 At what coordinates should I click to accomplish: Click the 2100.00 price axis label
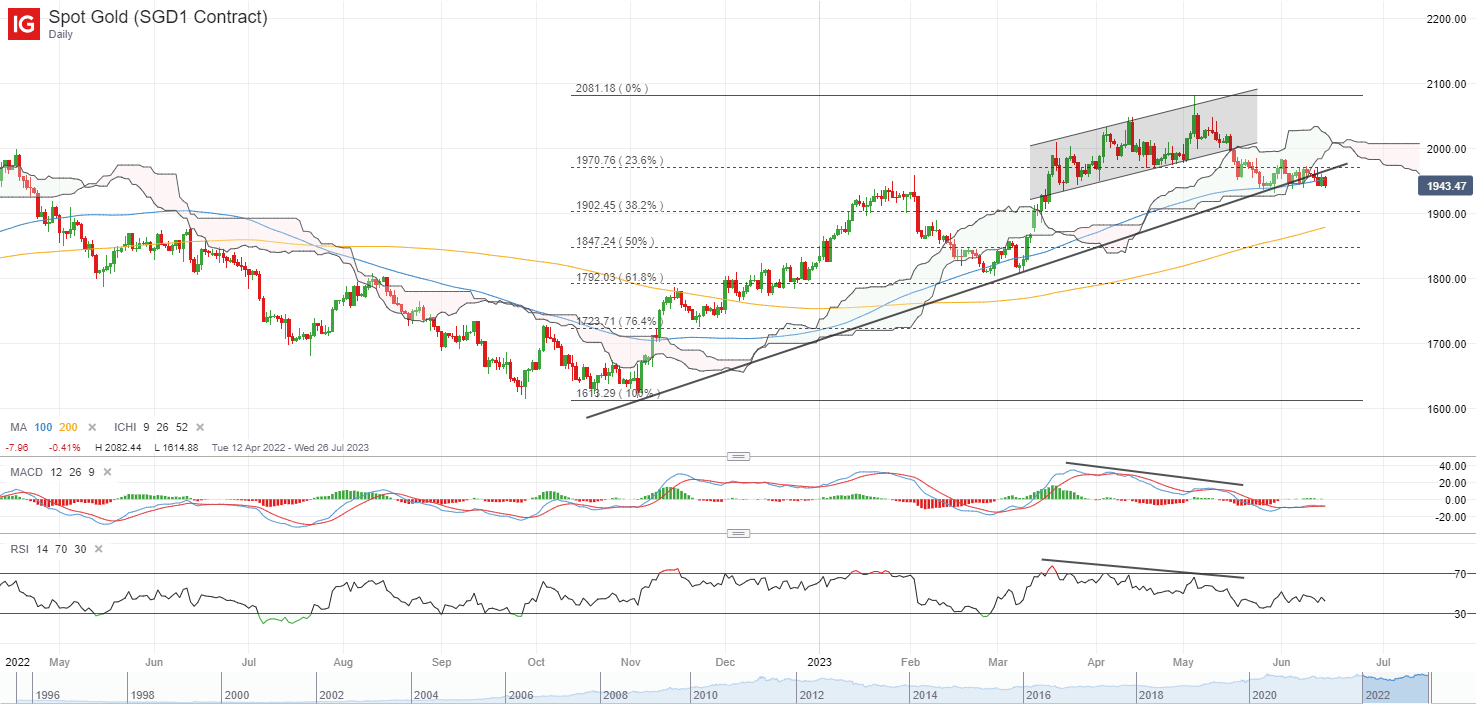[x=1444, y=84]
